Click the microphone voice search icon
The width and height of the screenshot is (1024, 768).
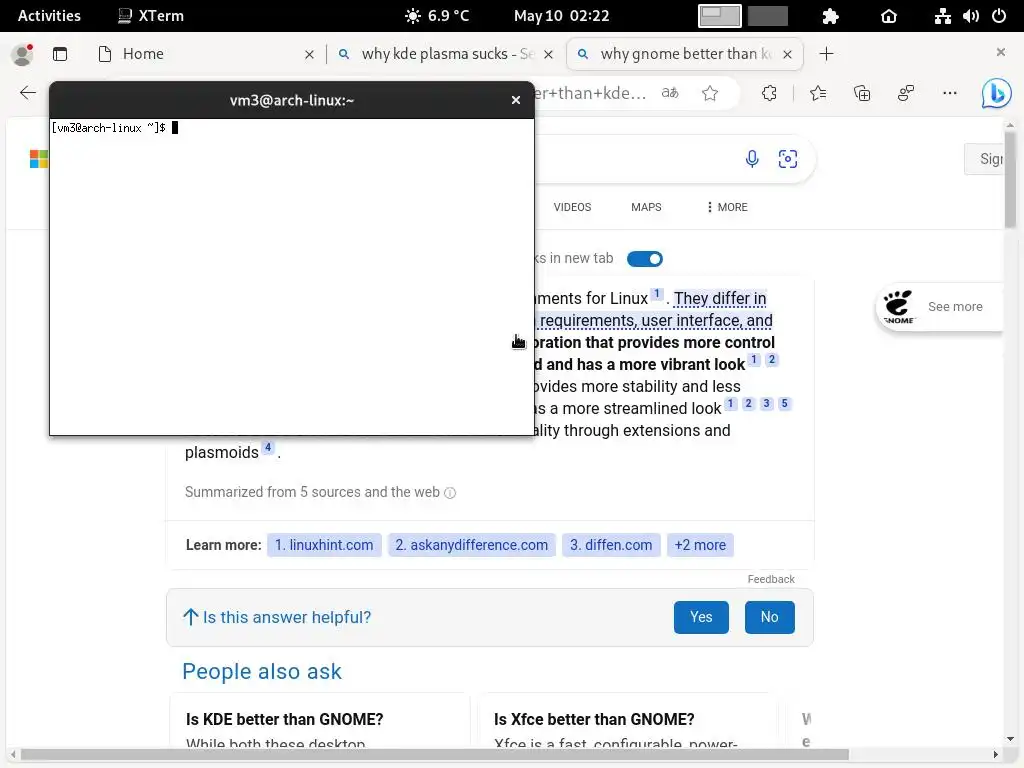[x=752, y=159]
